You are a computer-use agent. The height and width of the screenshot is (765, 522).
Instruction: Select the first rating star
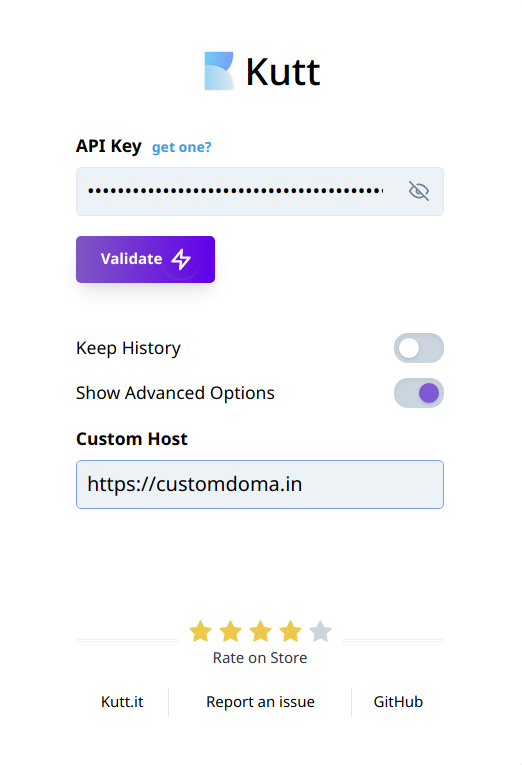[x=201, y=631]
